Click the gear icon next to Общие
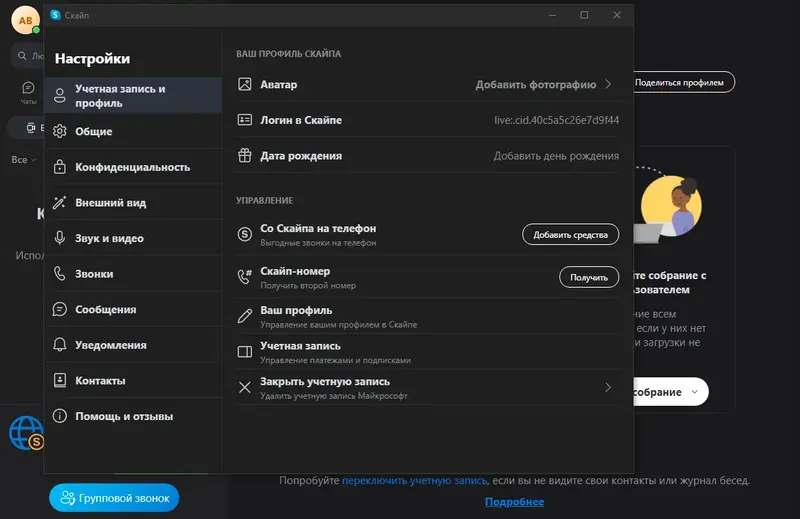This screenshot has height=519, width=800. [60, 131]
